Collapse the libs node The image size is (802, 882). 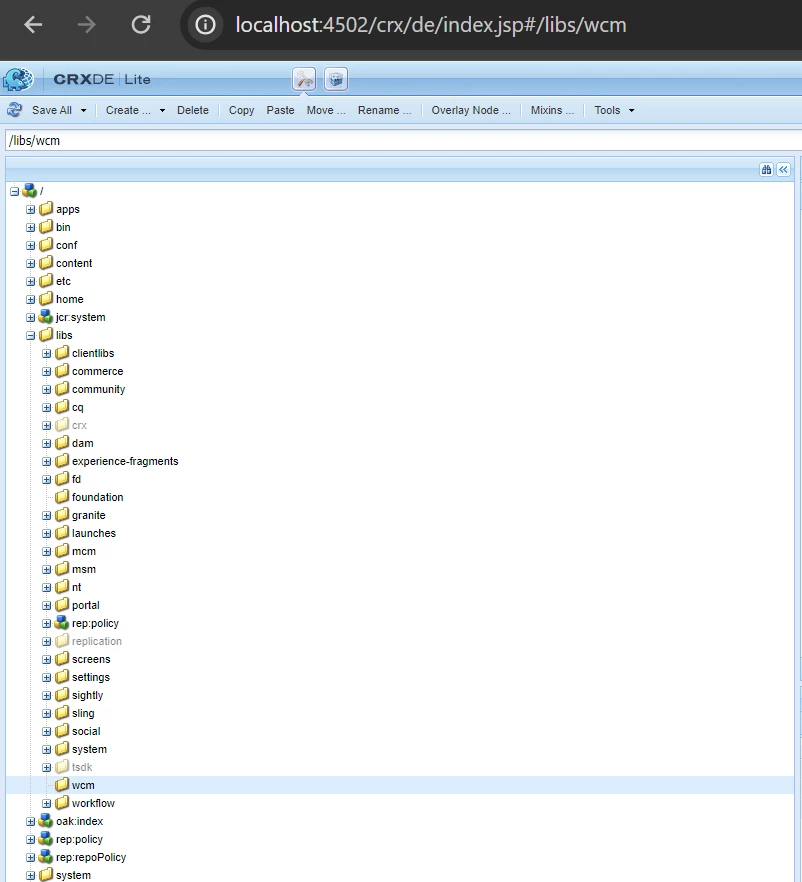click(30, 335)
